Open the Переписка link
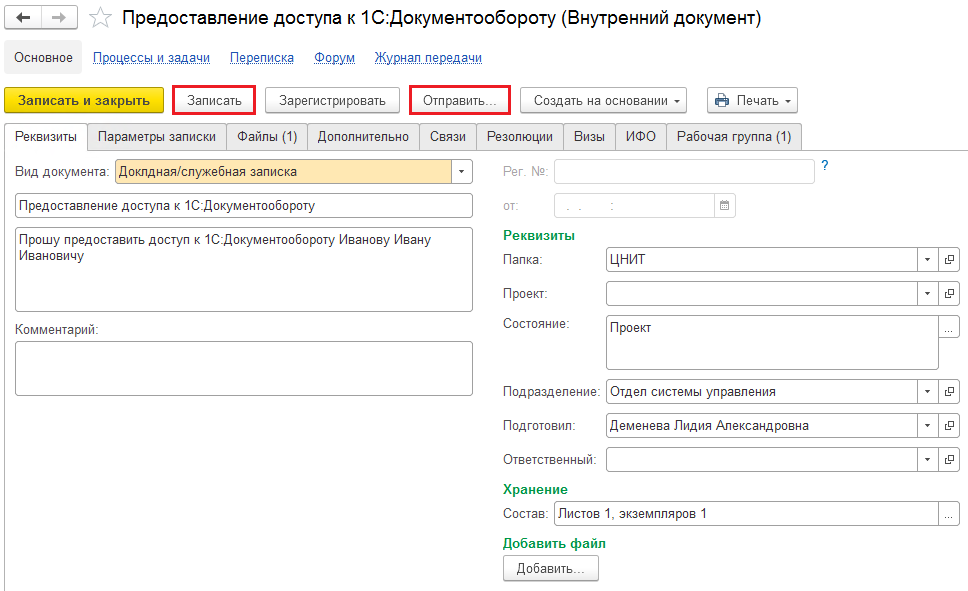The width and height of the screenshot is (968, 591). [x=262, y=57]
